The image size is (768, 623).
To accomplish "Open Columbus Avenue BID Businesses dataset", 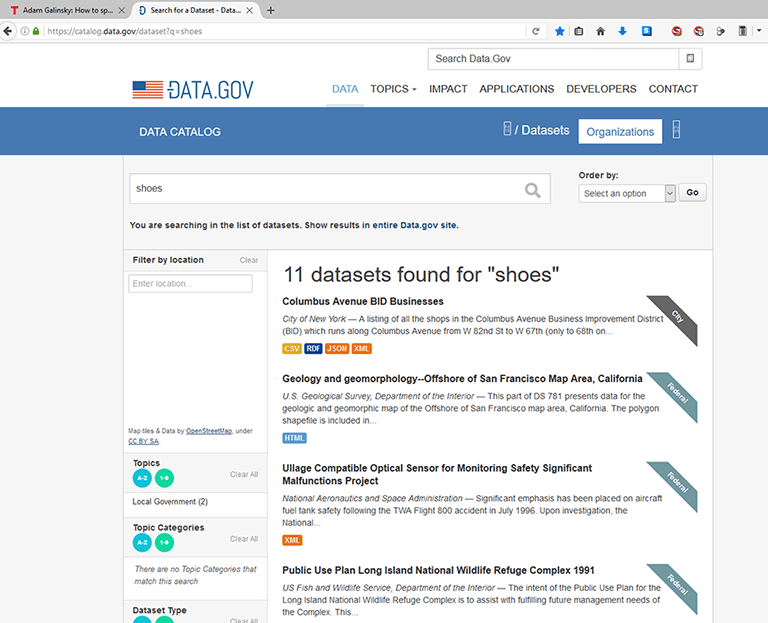I will click(363, 302).
